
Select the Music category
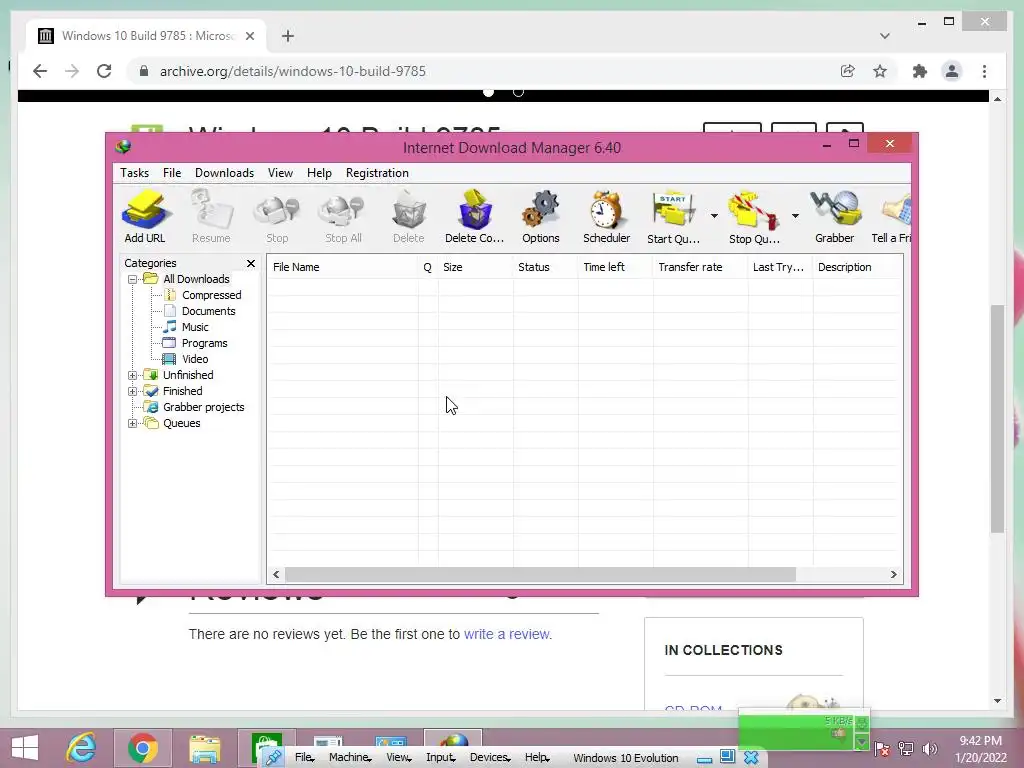coord(195,327)
